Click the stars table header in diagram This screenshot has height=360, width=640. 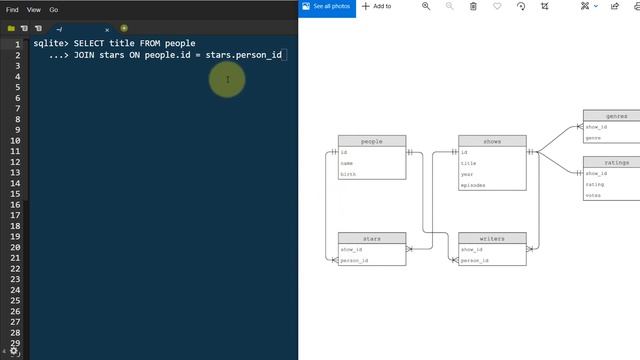coord(372,238)
